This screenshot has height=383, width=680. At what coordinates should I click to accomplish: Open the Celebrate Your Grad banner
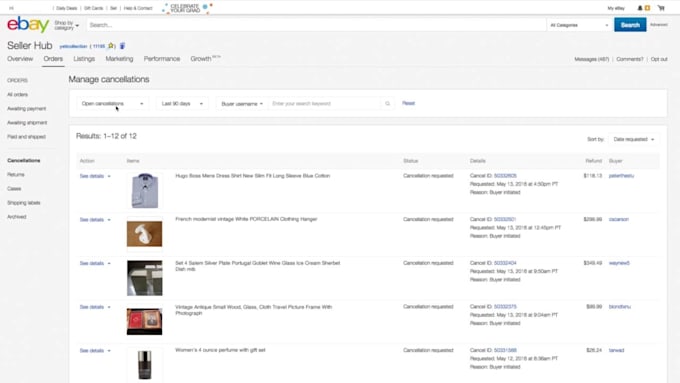coord(186,8)
